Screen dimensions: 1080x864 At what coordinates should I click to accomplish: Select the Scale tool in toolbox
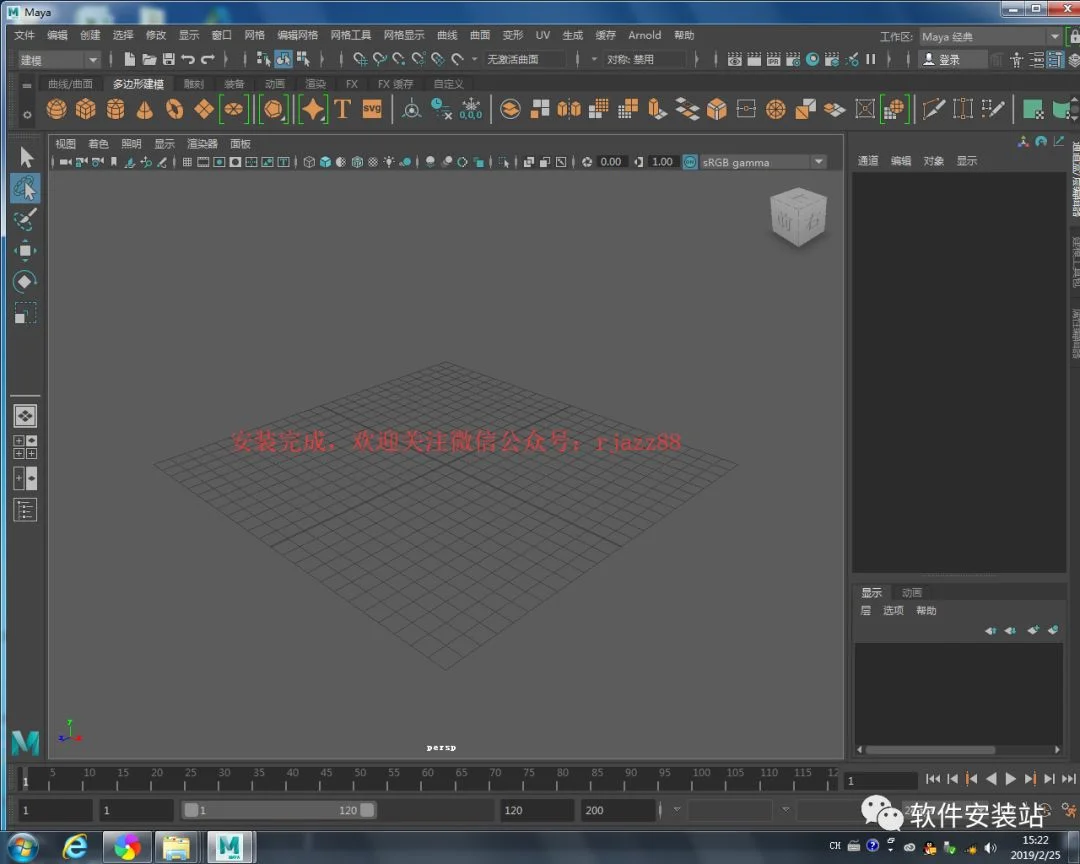point(25,313)
